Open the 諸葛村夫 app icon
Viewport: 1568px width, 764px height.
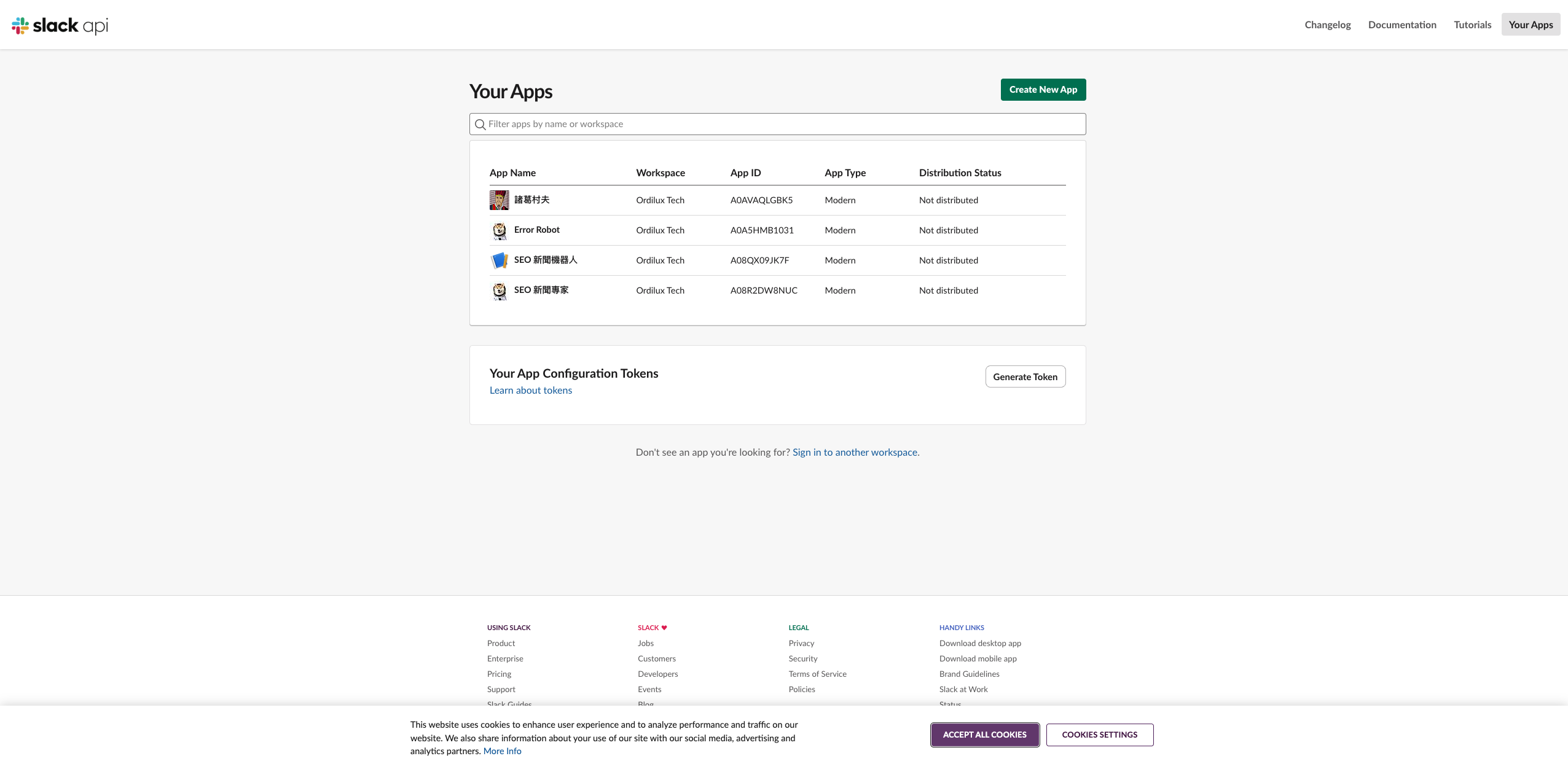tap(500, 200)
